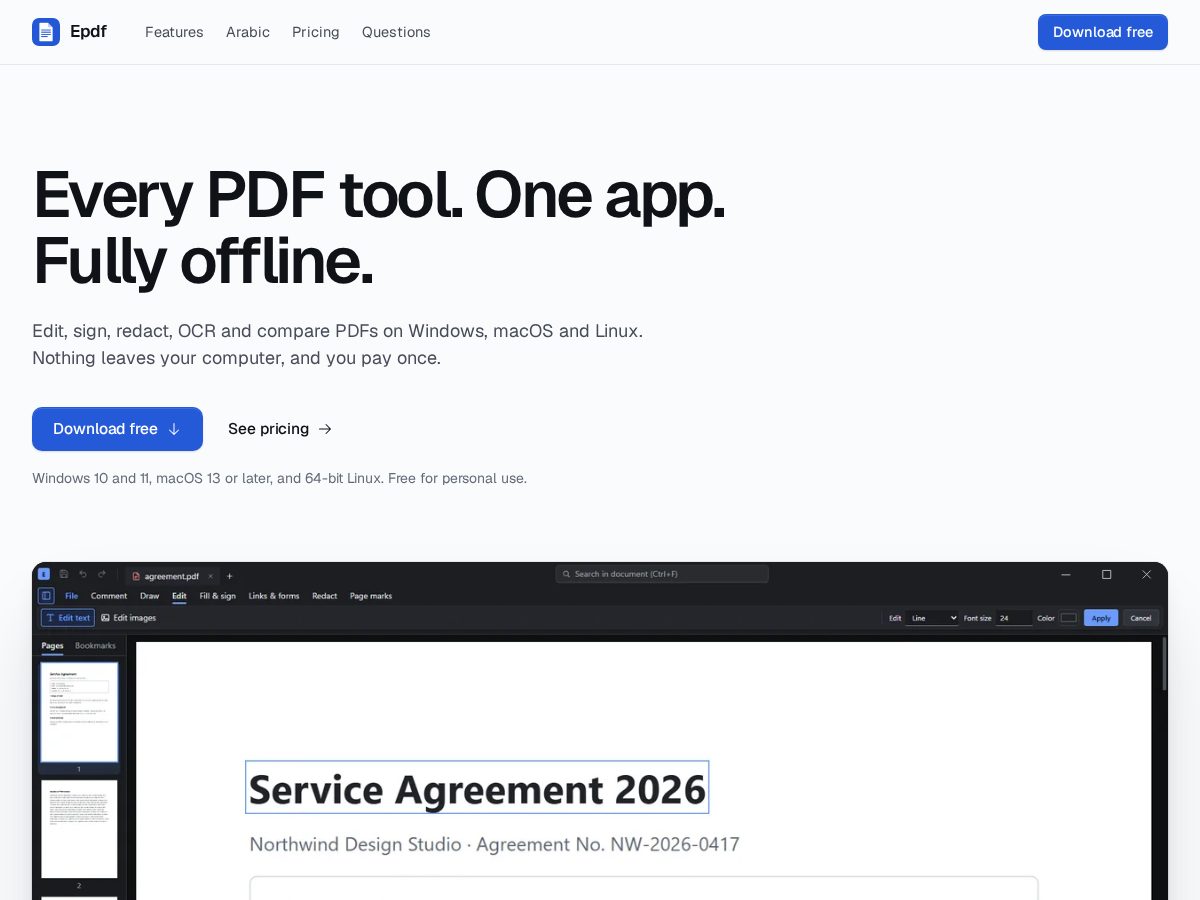Click the Font size field showing 24
1200x900 pixels.
(1013, 618)
